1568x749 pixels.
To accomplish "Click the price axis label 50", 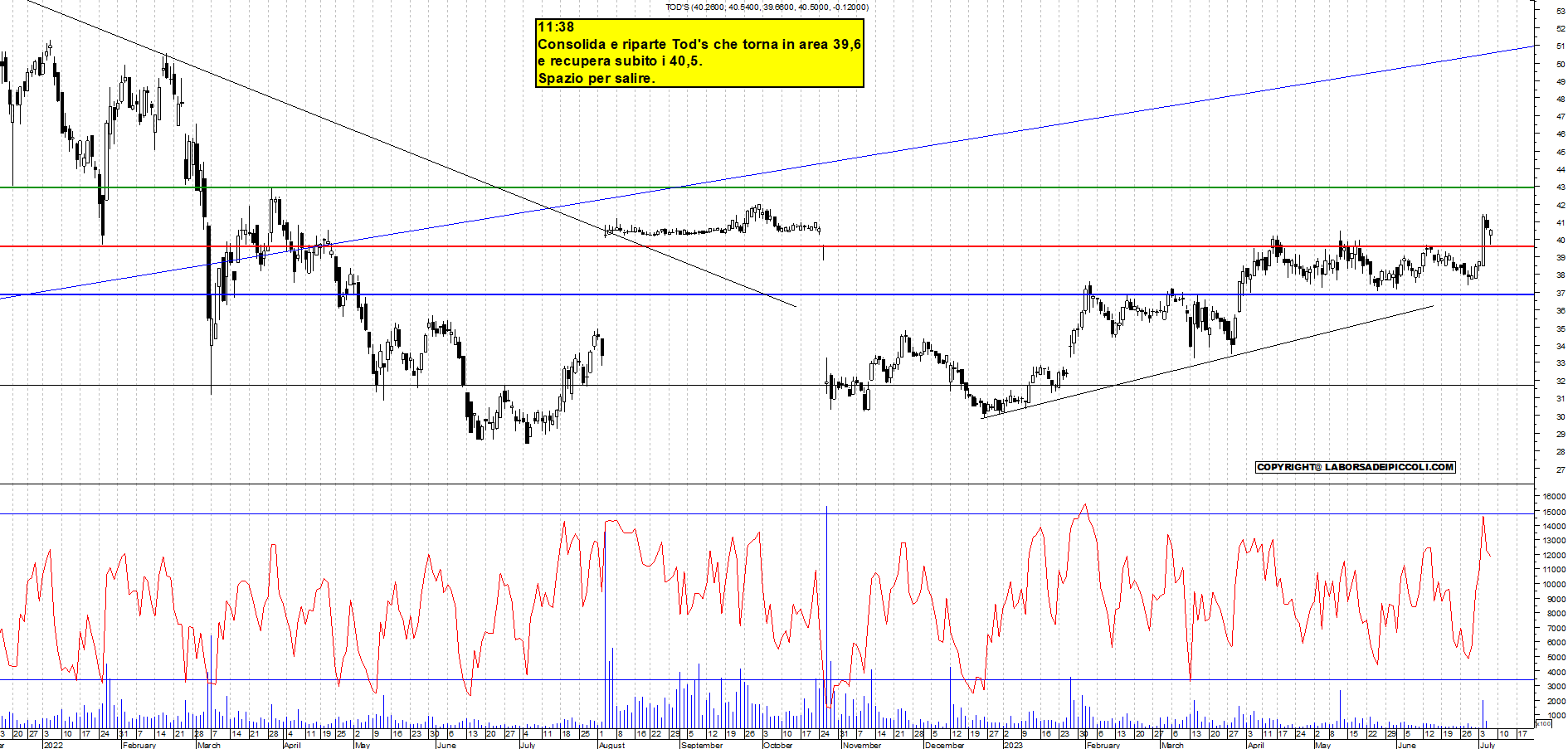I will point(1561,64).
